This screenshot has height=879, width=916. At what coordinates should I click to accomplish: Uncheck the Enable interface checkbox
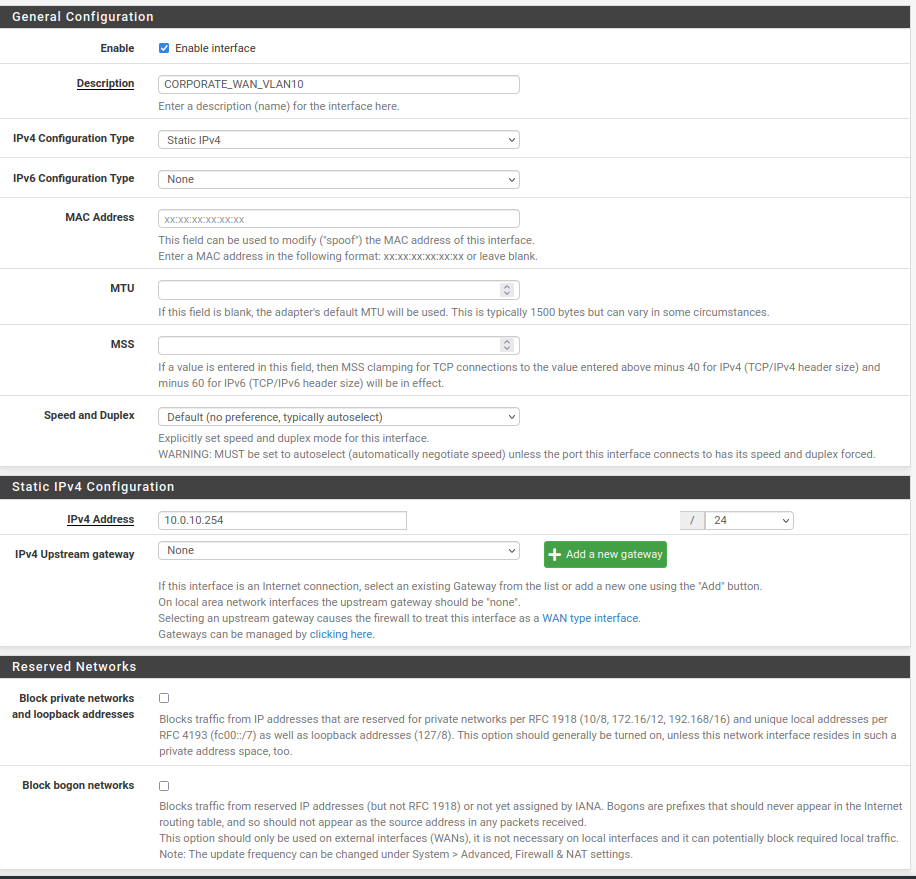[x=164, y=48]
